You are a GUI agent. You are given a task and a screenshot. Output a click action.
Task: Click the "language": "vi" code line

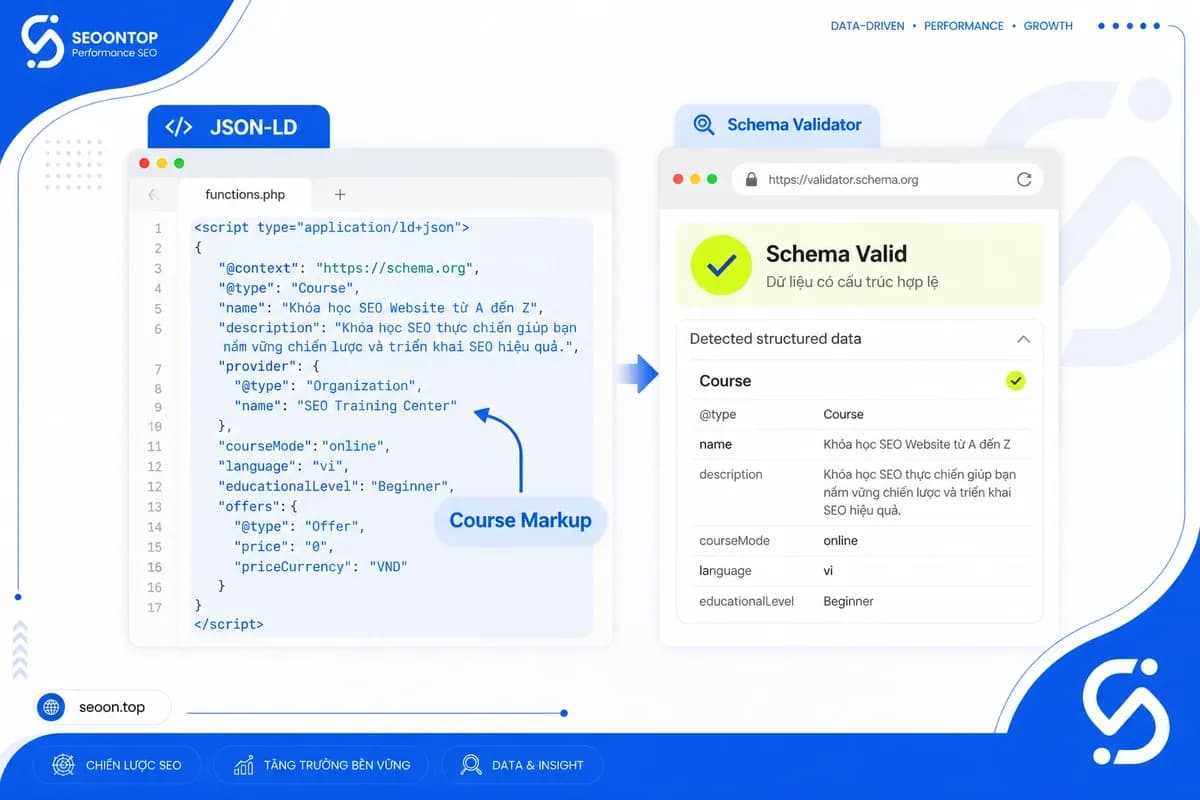coord(284,466)
